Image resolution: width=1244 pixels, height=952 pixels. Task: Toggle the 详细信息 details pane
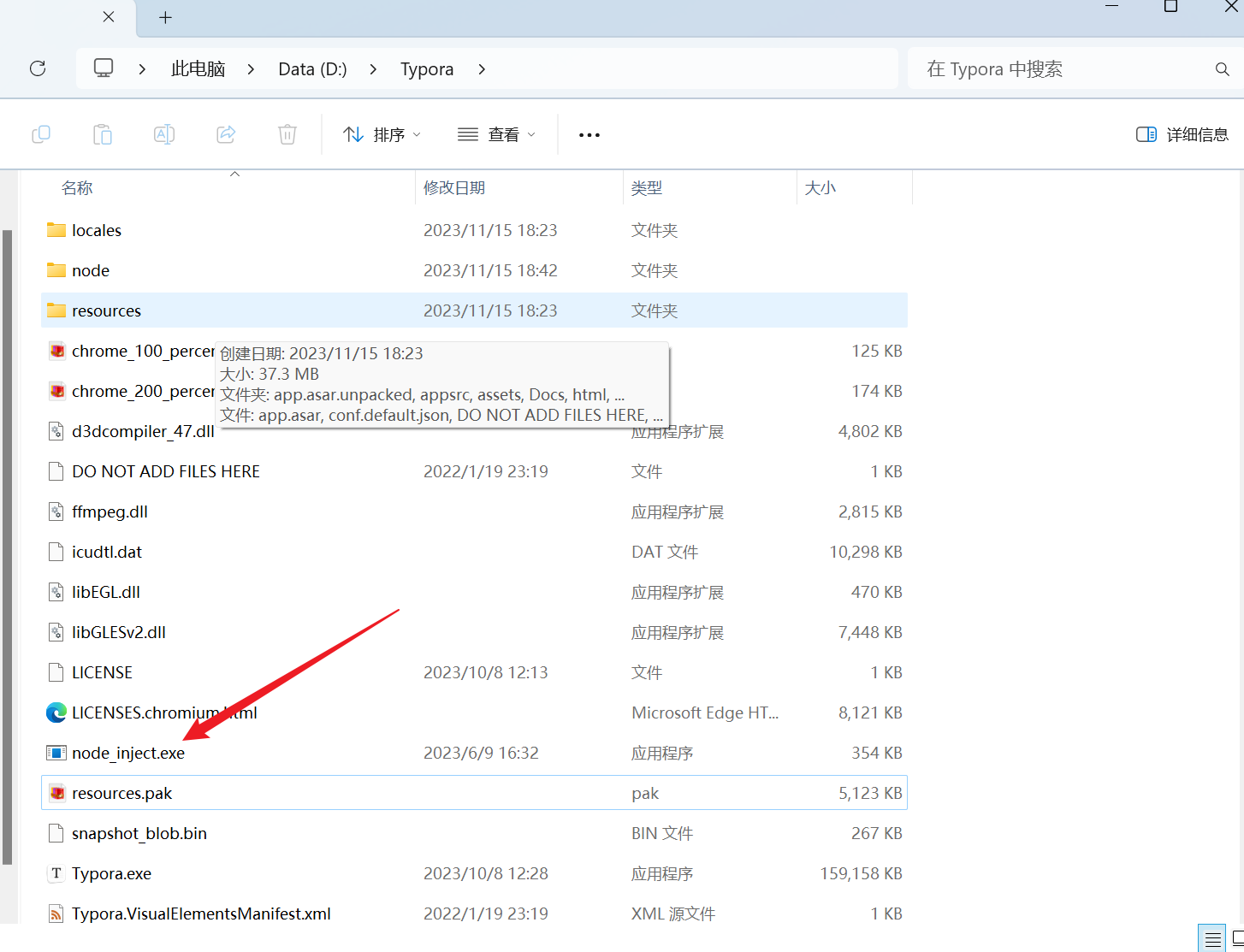(1182, 134)
